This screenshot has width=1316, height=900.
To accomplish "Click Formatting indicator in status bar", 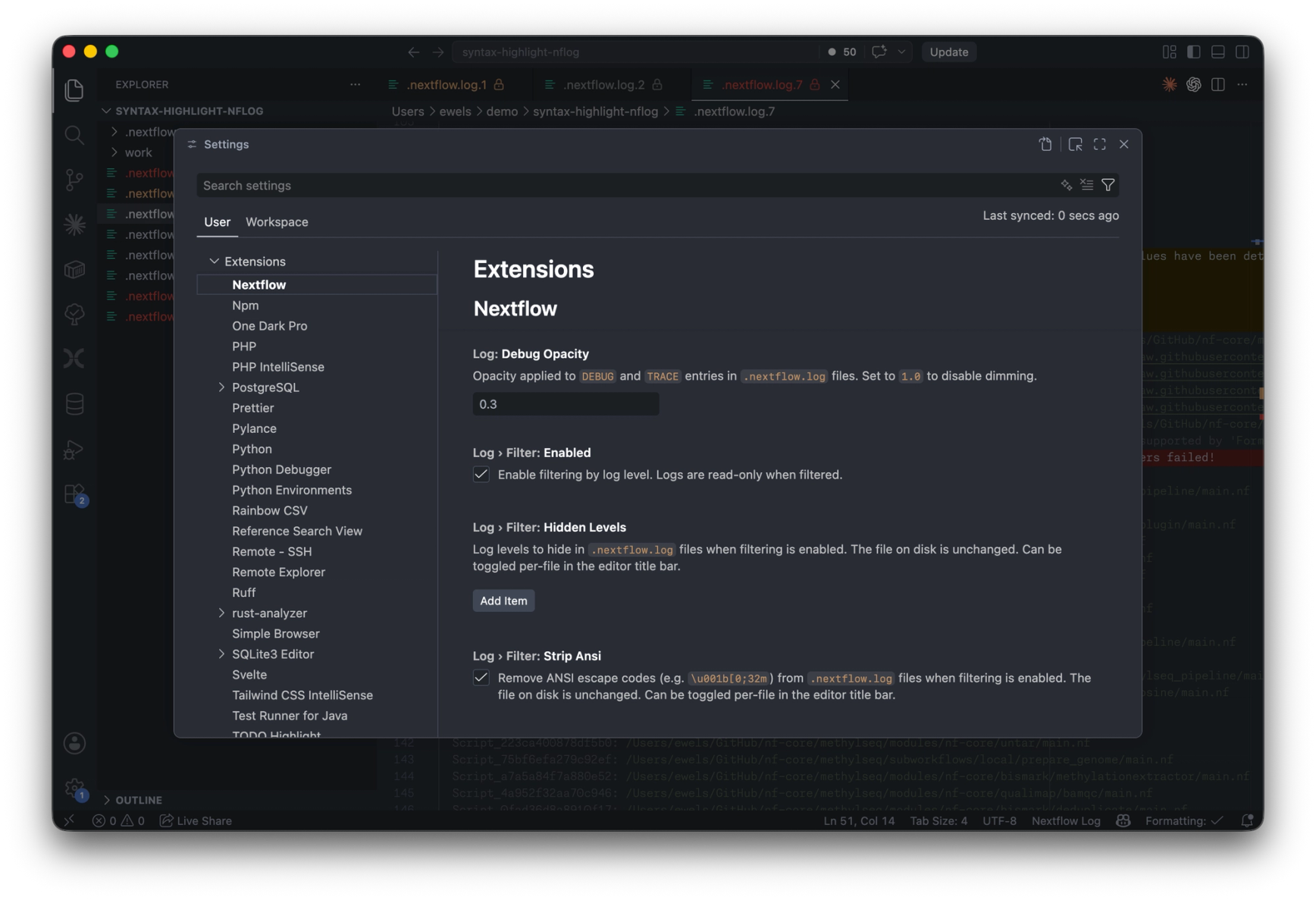I will [x=1183, y=820].
